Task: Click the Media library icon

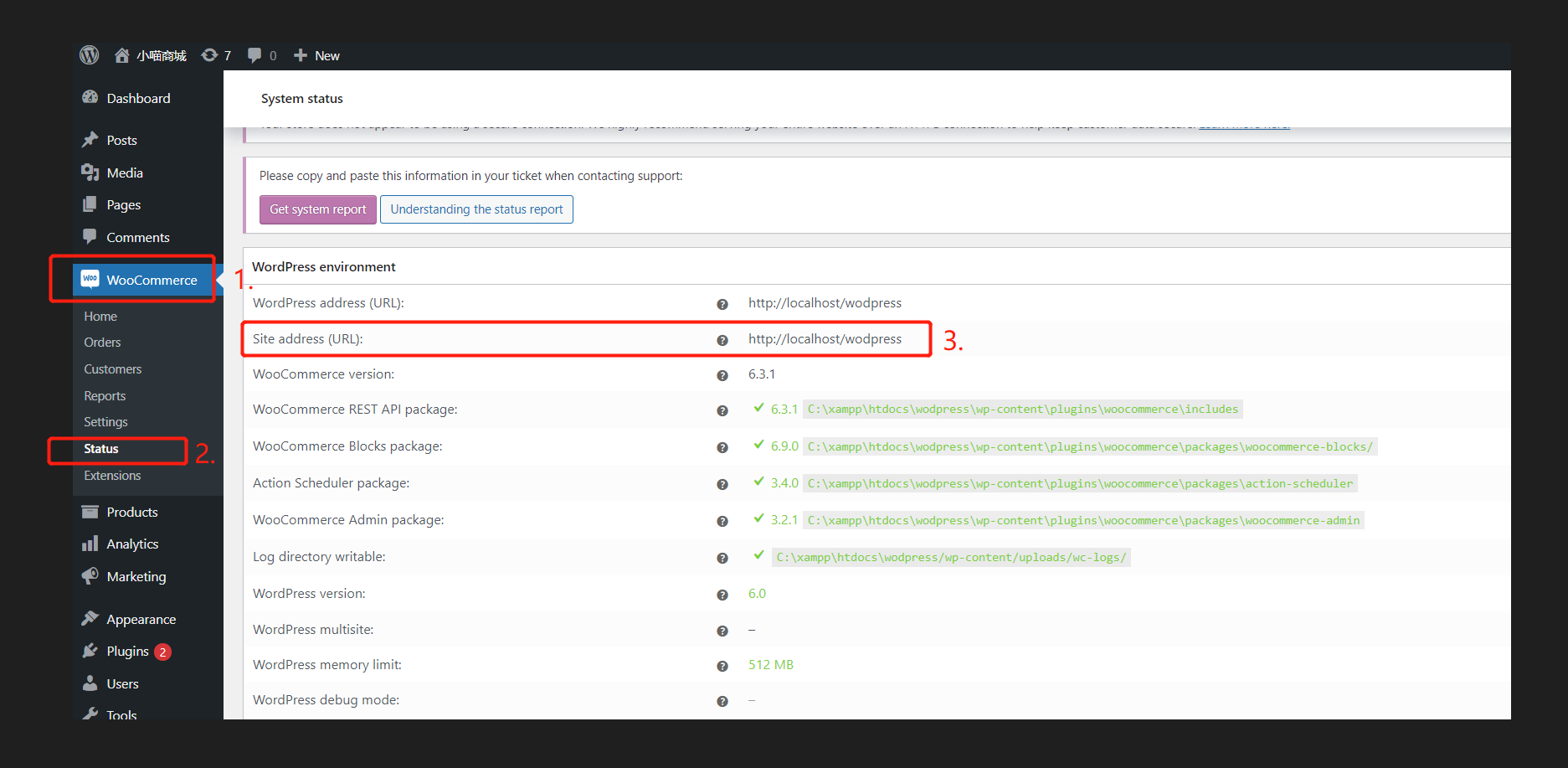Action: tap(90, 173)
